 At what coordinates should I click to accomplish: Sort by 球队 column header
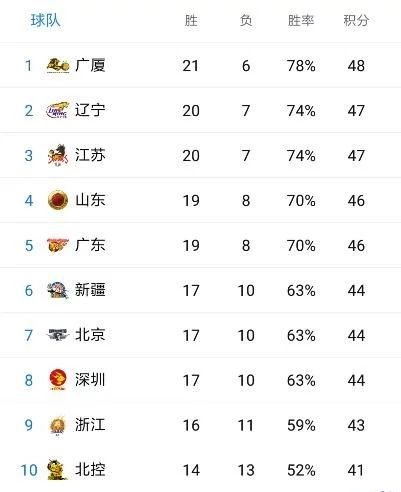click(45, 20)
